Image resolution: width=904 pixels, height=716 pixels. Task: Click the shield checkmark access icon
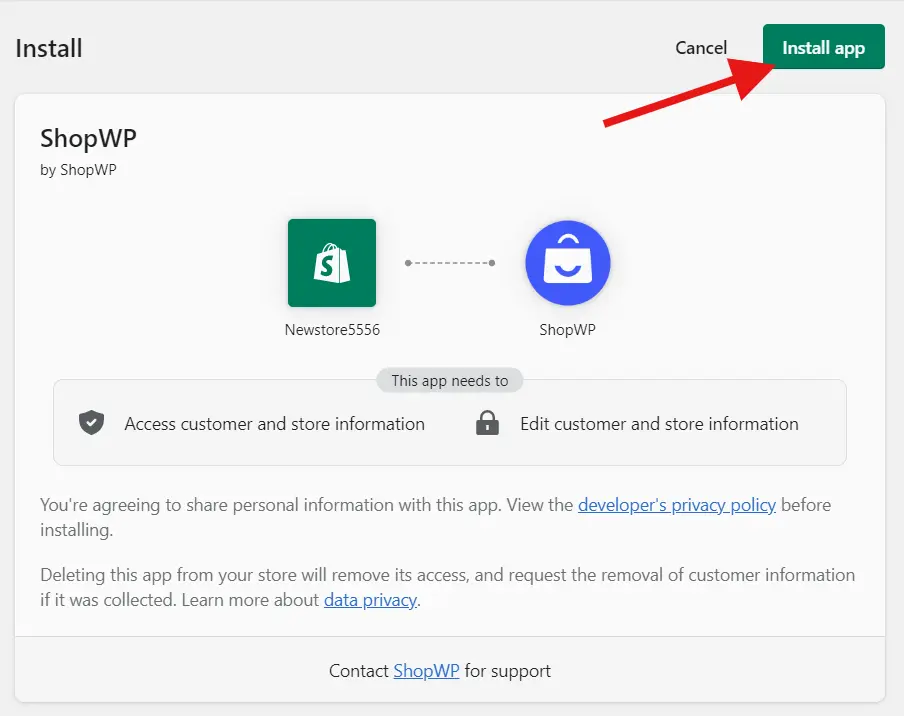point(92,423)
